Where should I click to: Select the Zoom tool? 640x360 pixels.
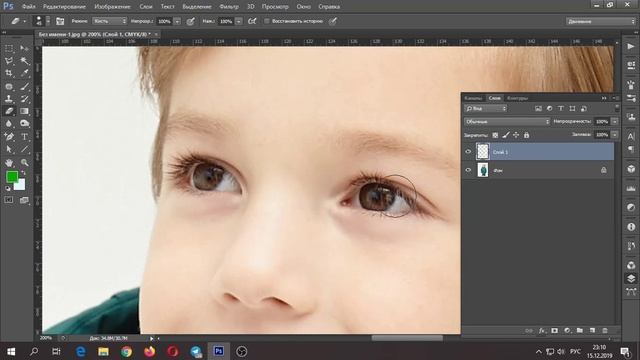(24, 162)
